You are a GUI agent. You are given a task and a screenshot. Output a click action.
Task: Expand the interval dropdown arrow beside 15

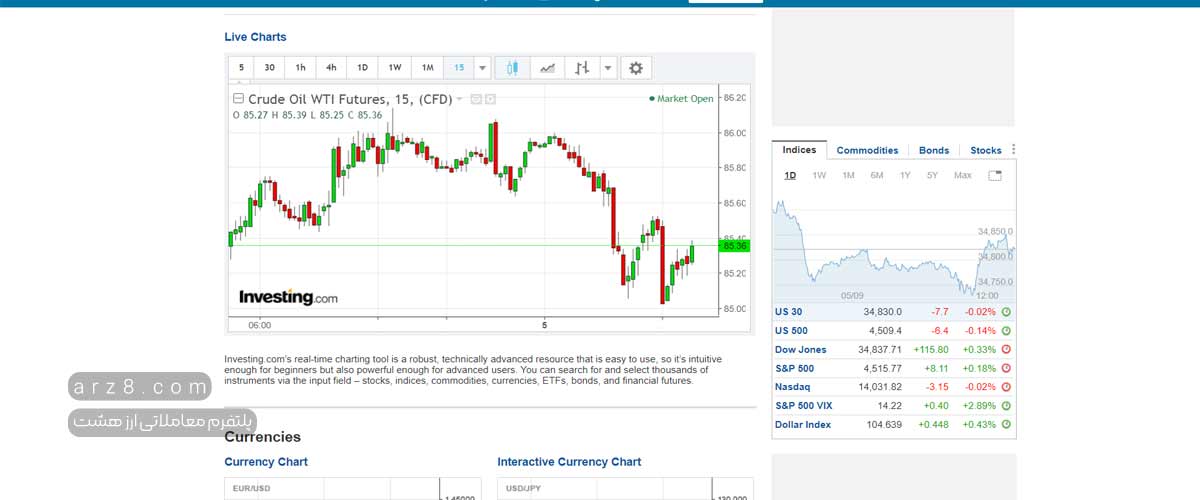[482, 68]
